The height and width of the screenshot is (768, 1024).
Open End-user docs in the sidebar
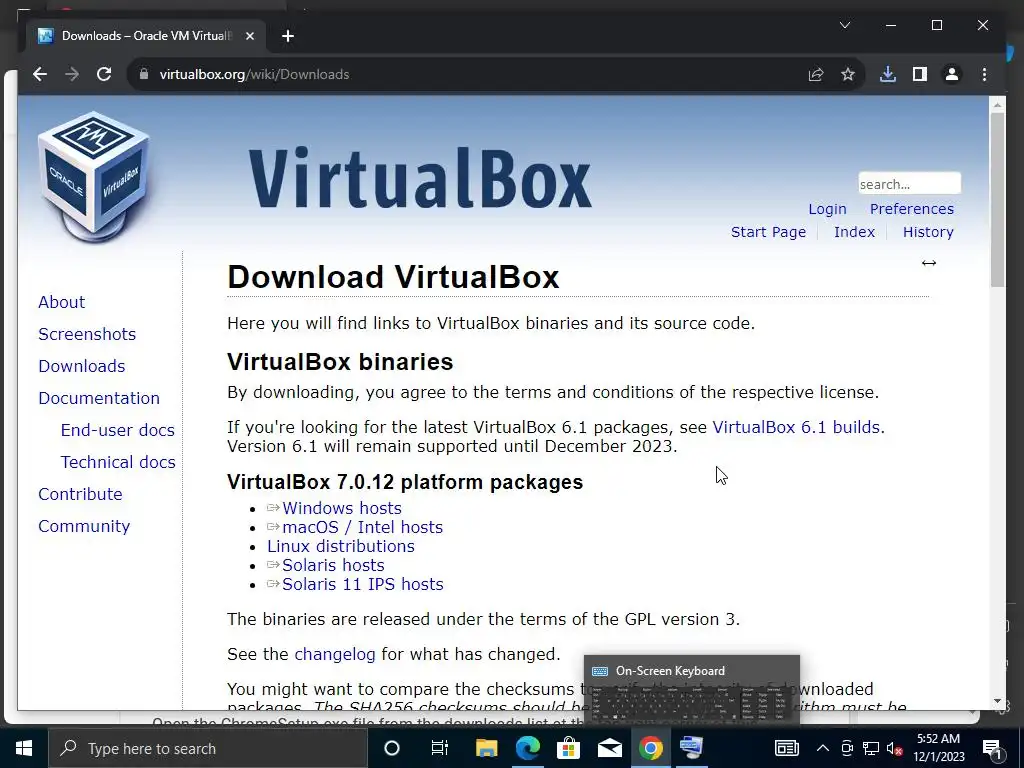click(x=118, y=430)
